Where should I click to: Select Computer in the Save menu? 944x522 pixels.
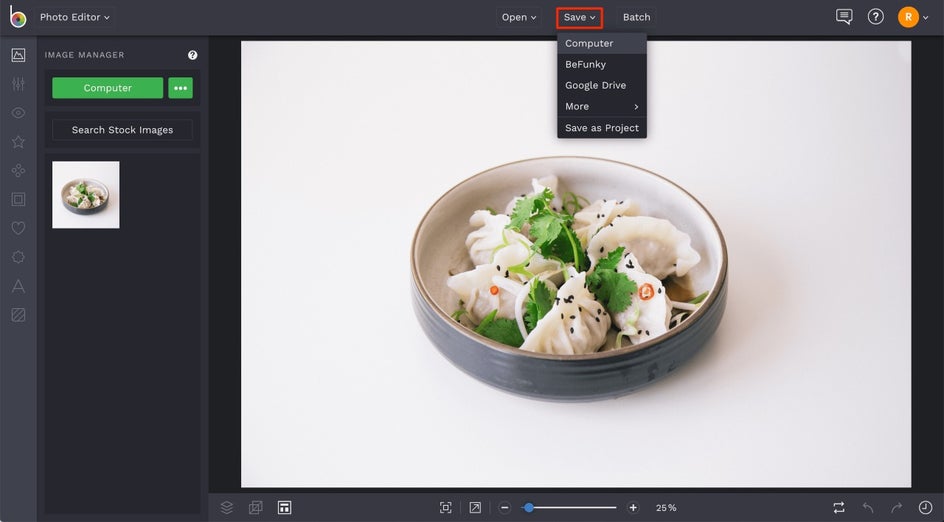tap(602, 43)
